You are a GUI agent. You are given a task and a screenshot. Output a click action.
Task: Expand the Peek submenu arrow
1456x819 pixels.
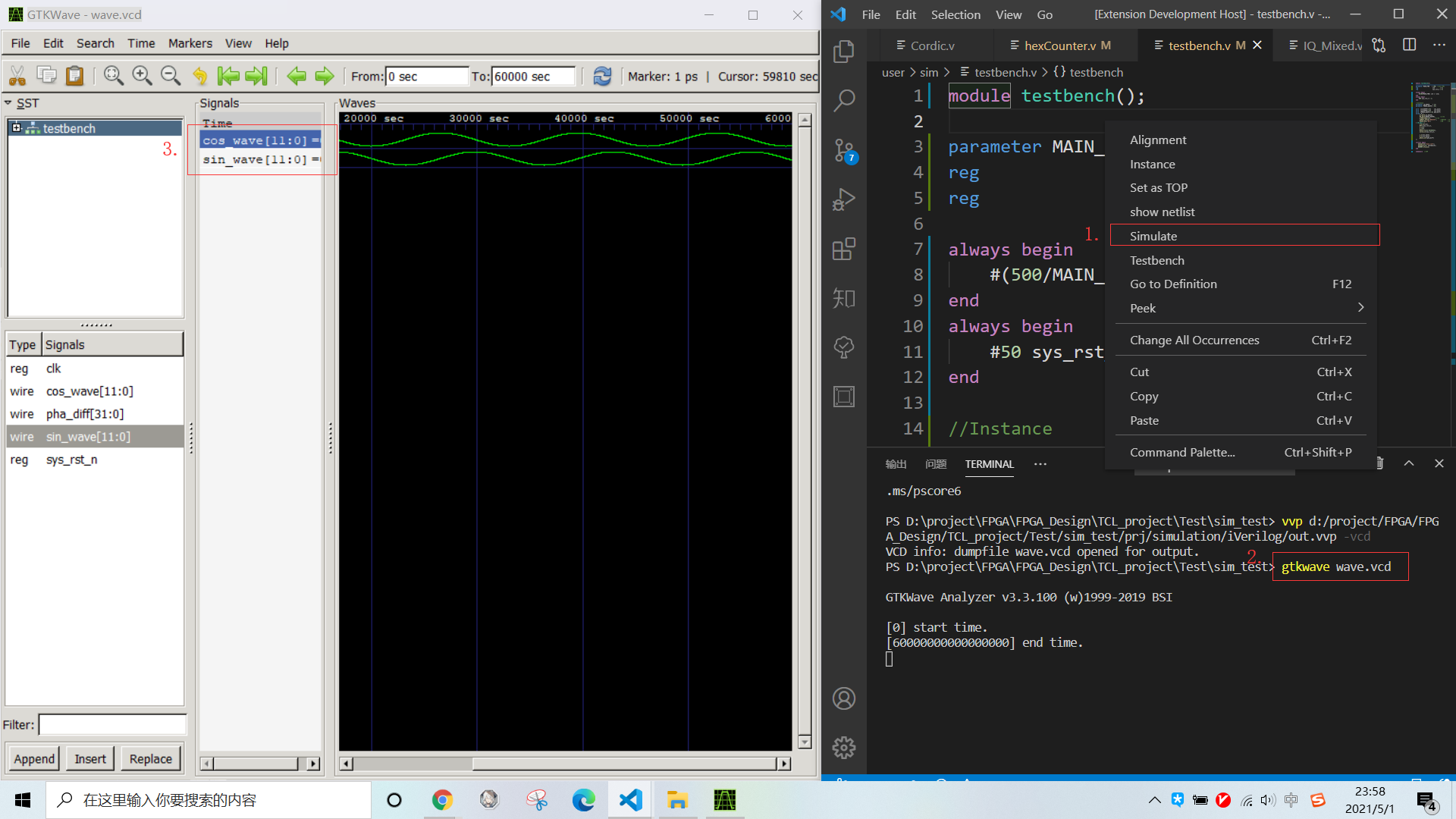[1360, 308]
